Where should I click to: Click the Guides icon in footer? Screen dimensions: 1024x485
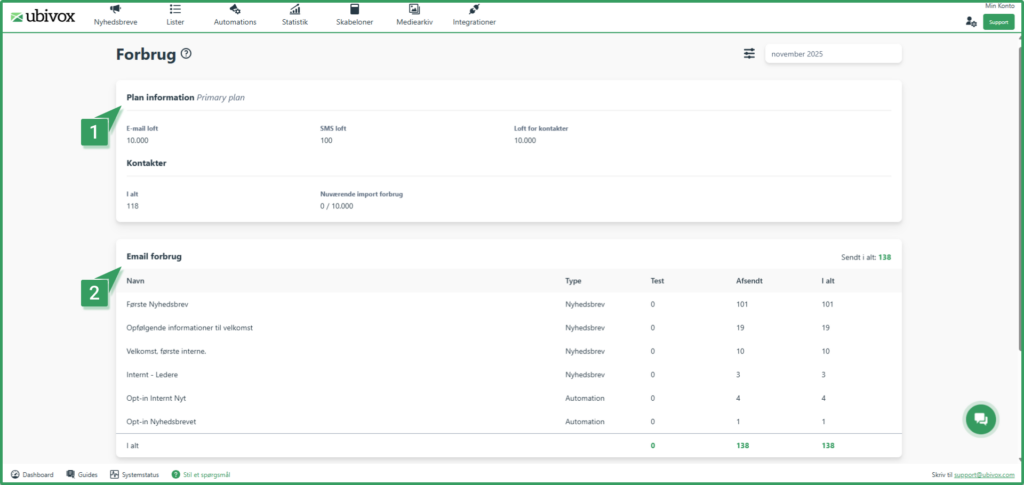(x=70, y=475)
